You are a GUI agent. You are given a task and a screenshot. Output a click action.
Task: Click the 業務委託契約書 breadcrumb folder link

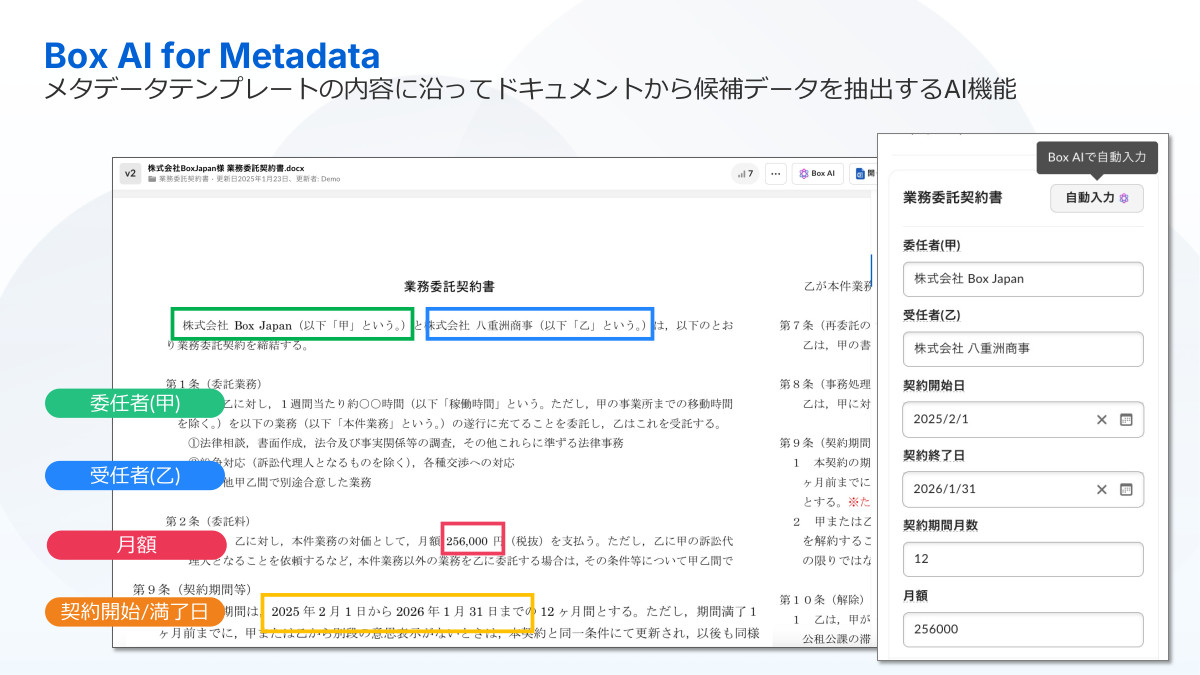click(182, 180)
